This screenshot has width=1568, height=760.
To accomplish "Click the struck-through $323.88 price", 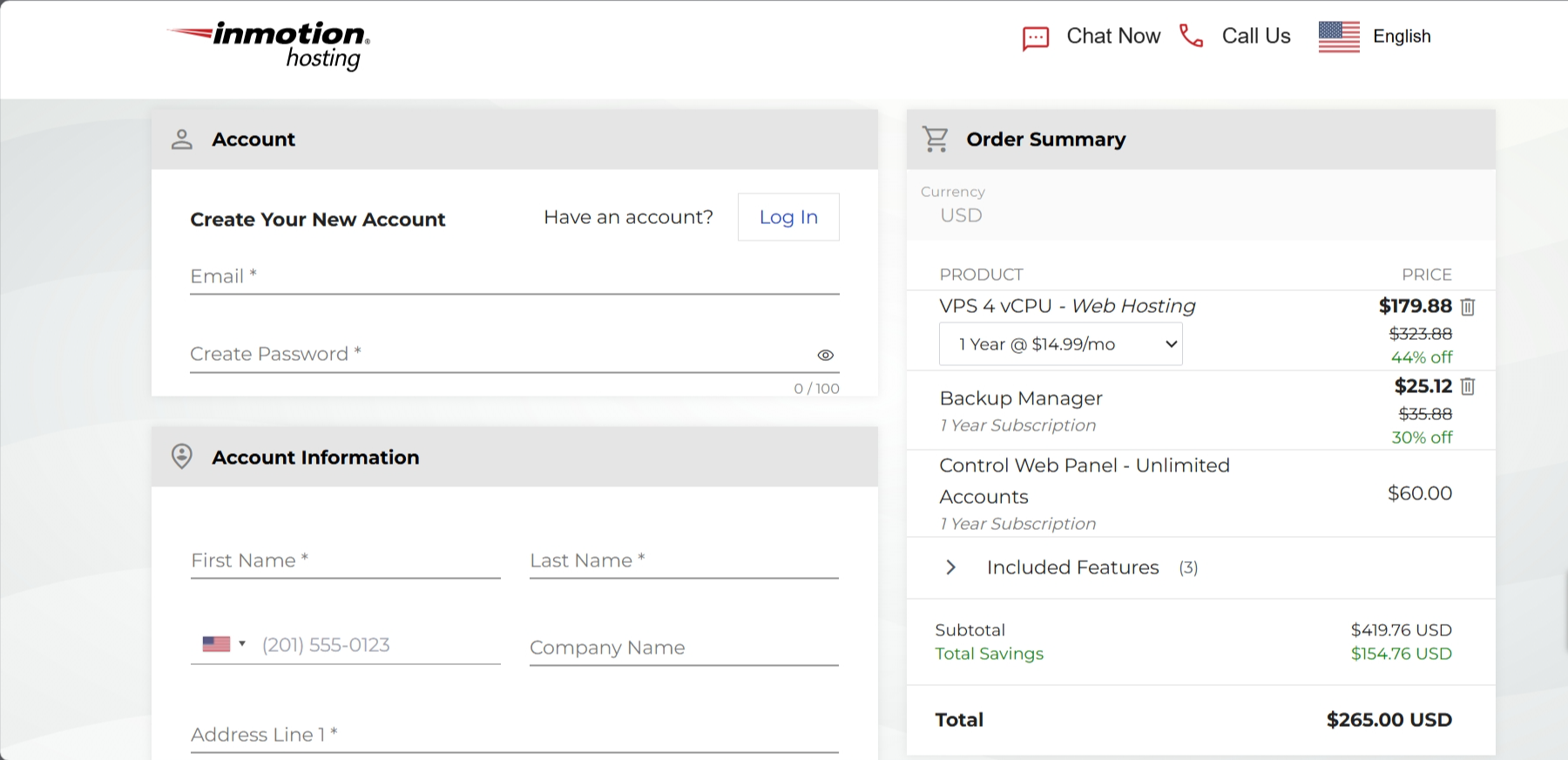I will click(1421, 334).
